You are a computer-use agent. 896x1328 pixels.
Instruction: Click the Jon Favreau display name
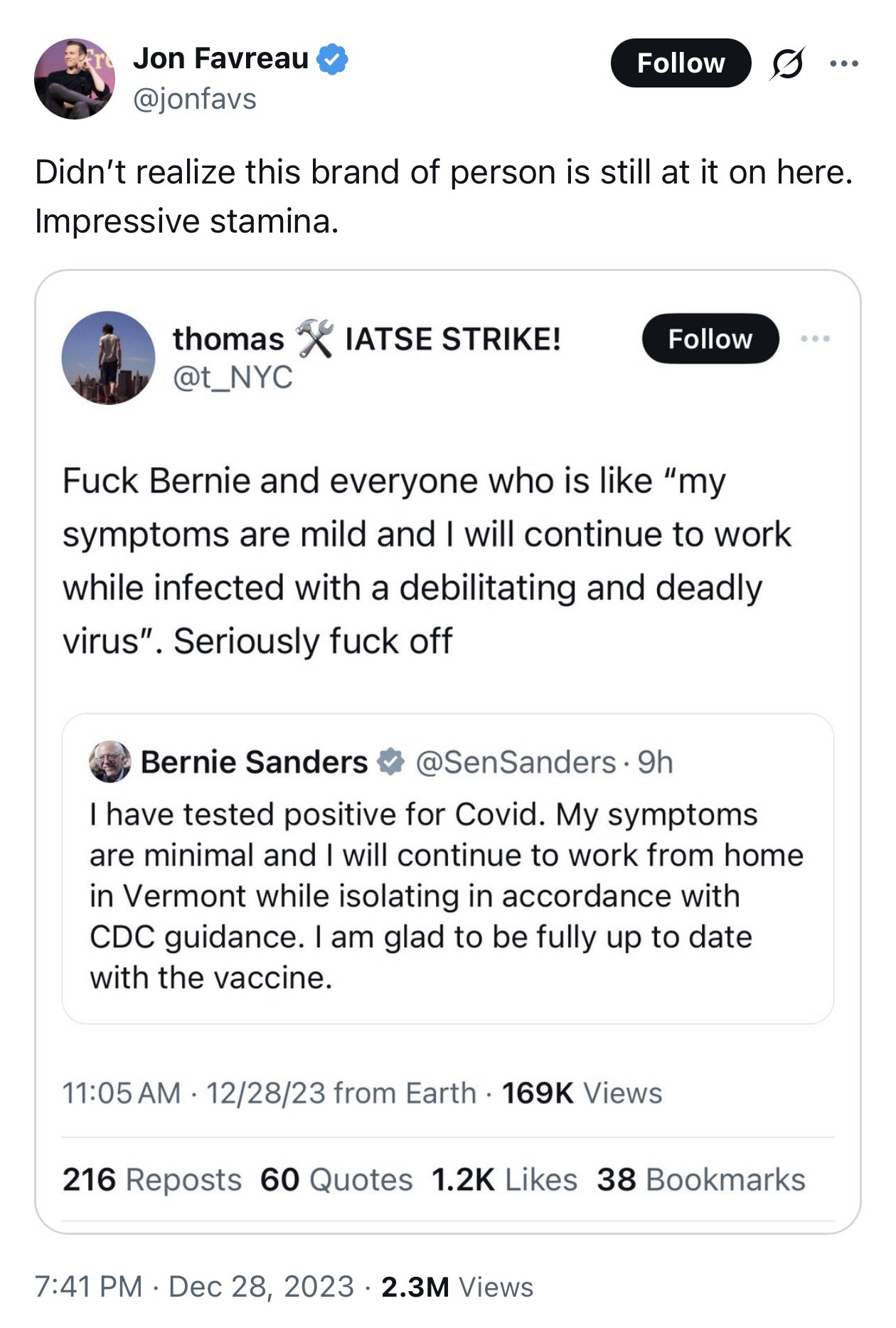point(220,58)
